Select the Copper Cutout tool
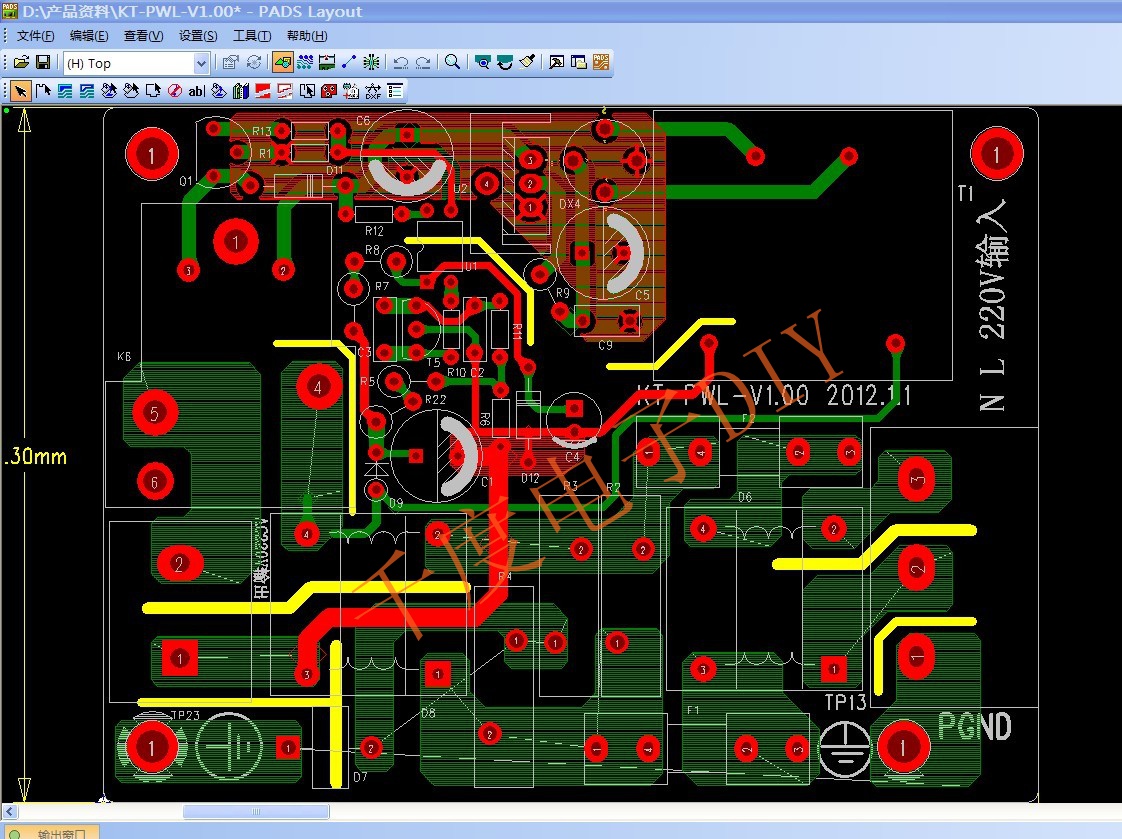 point(87,91)
